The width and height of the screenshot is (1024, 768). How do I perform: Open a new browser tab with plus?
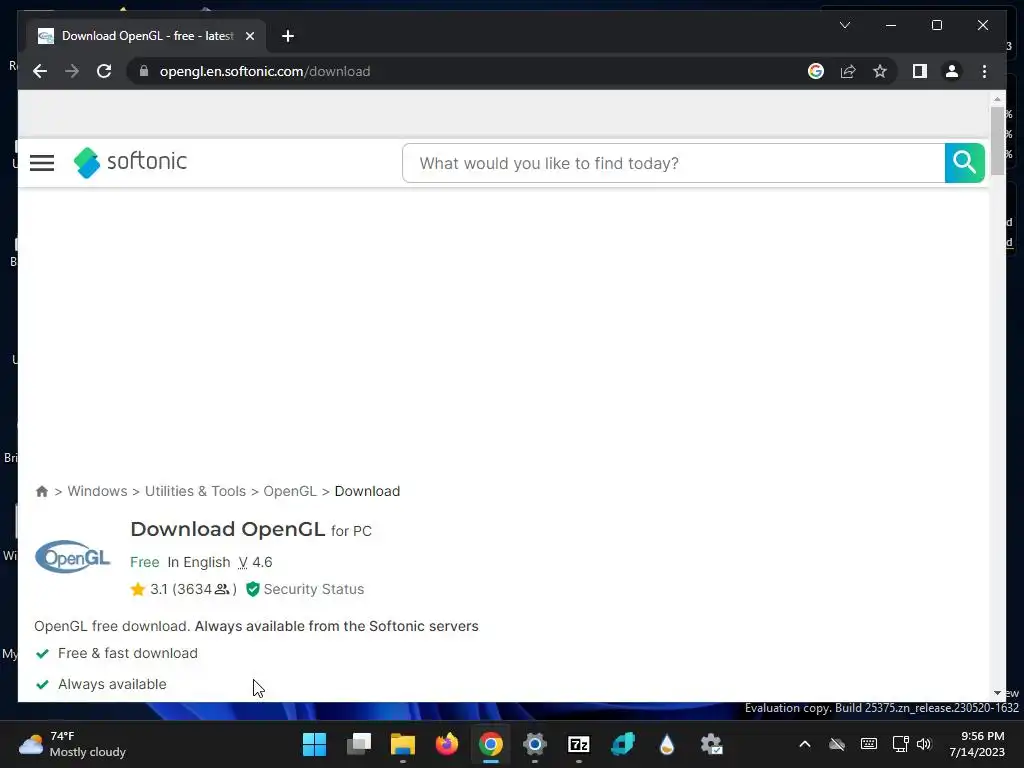click(288, 36)
